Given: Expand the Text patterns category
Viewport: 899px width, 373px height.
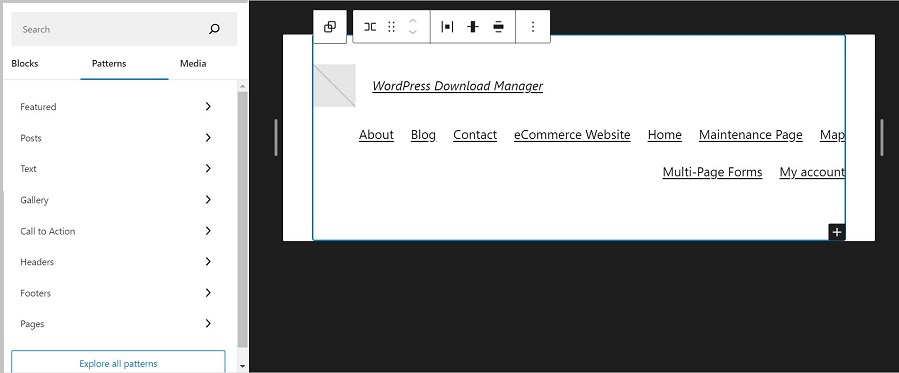Looking at the screenshot, I should 116,169.
